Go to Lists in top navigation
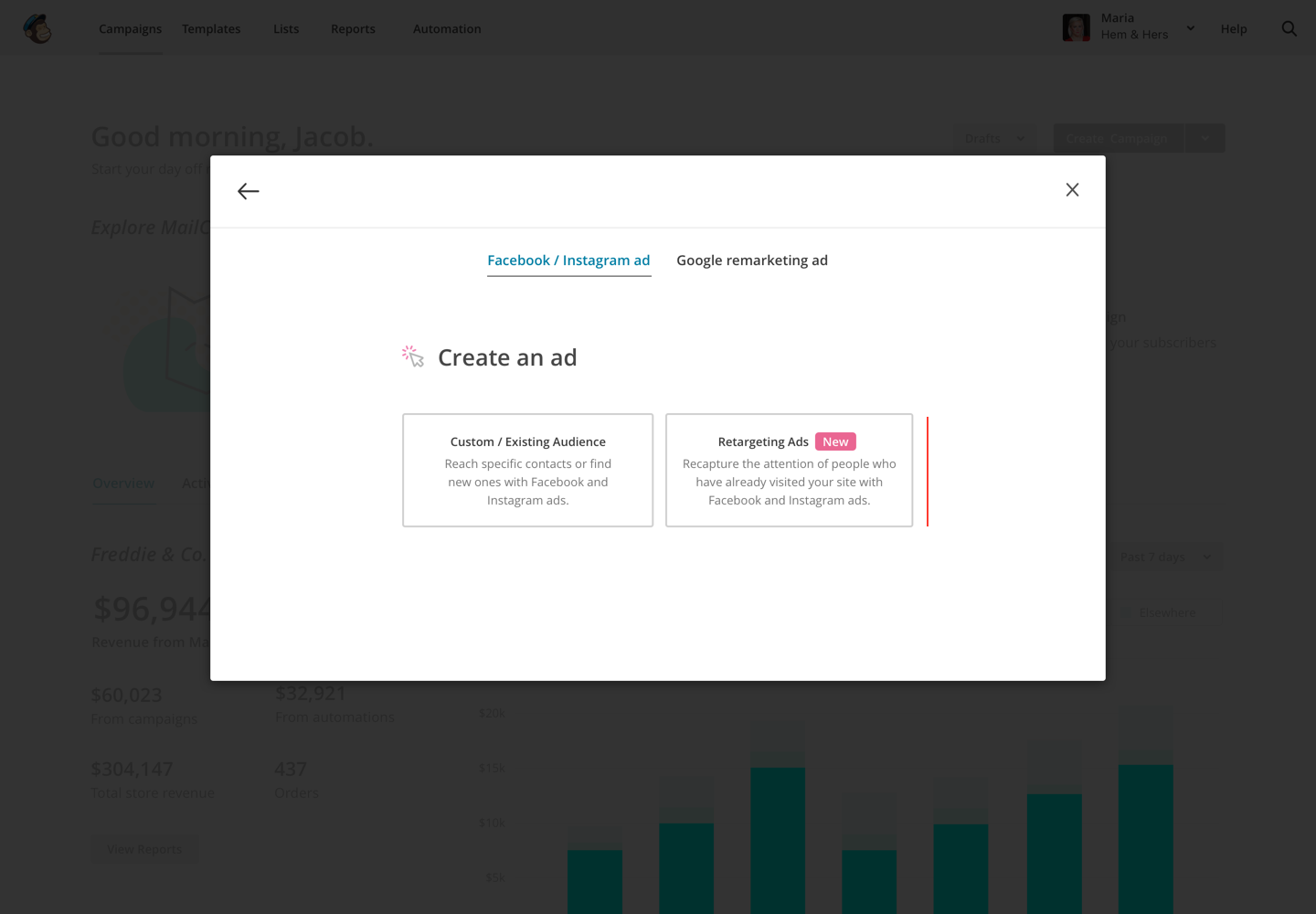Image resolution: width=1316 pixels, height=914 pixels. click(286, 29)
